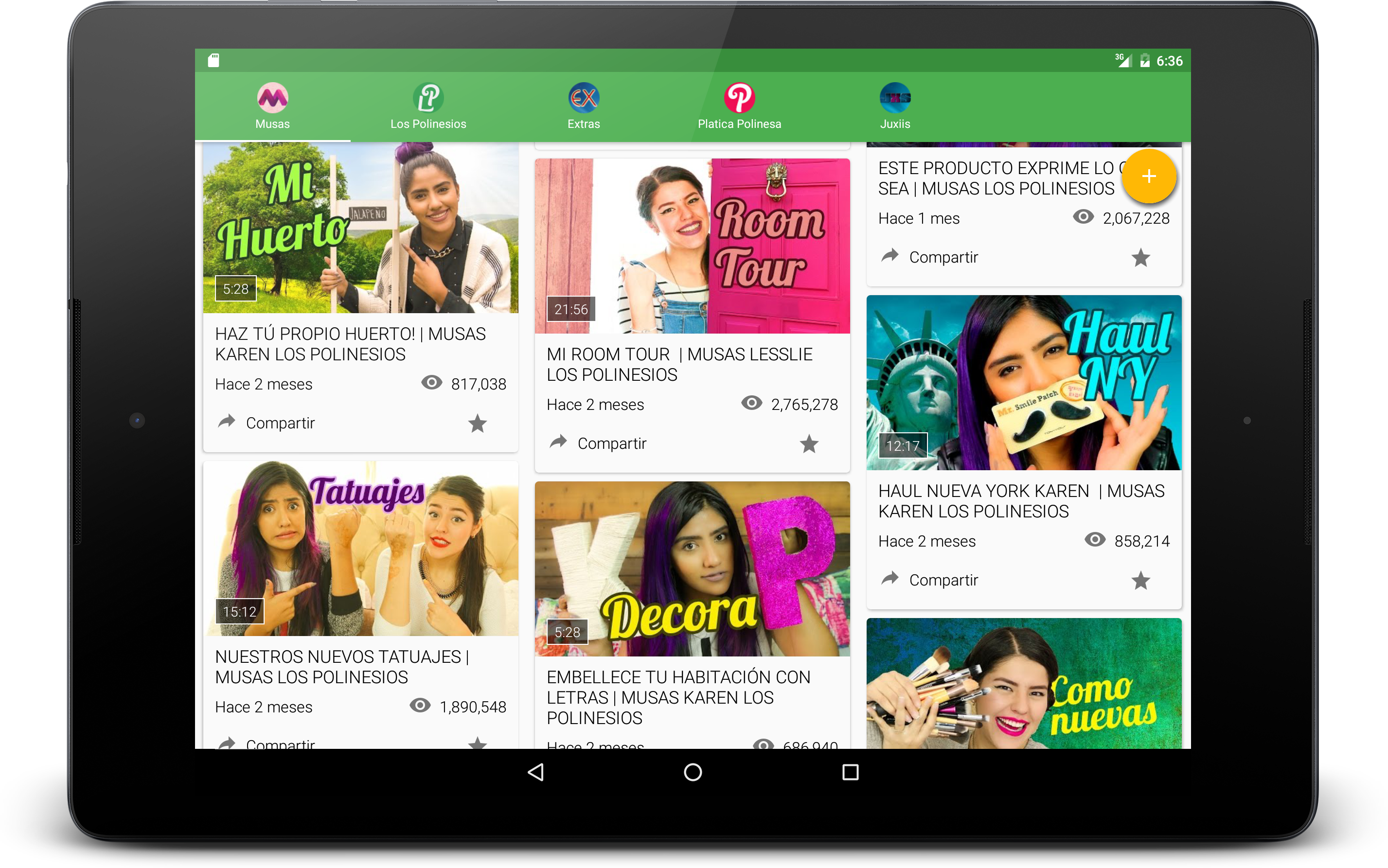The height and width of the screenshot is (868, 1388).
Task: Open the Musas tab
Action: [x=272, y=107]
